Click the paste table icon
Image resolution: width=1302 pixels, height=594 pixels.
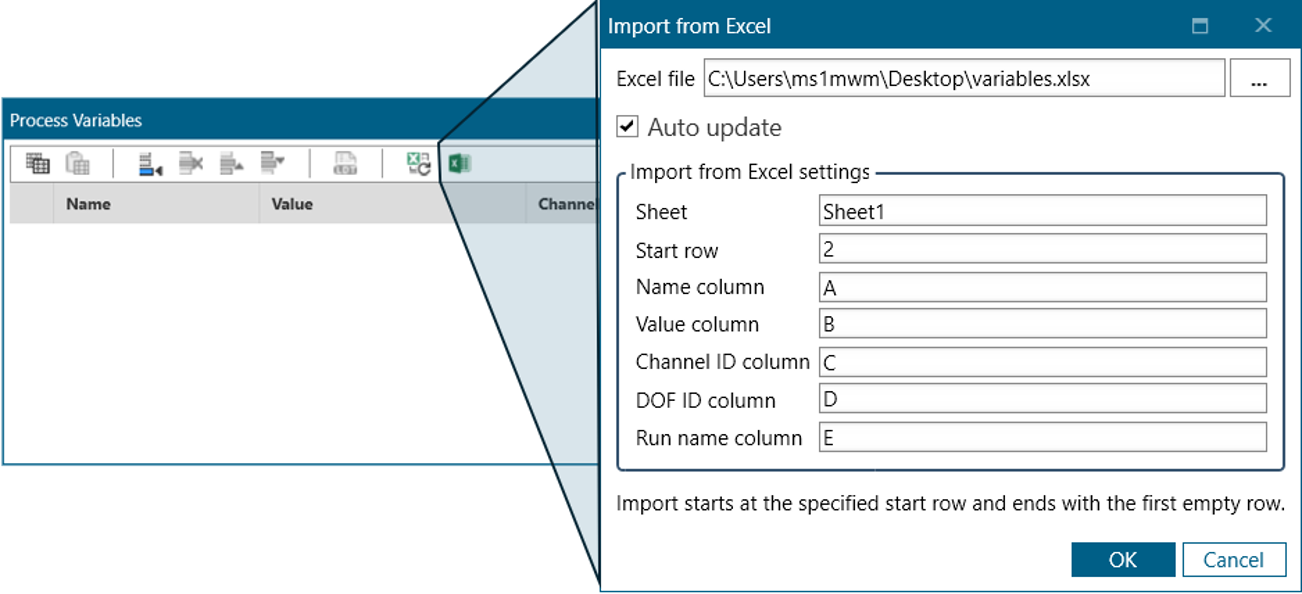tap(78, 163)
